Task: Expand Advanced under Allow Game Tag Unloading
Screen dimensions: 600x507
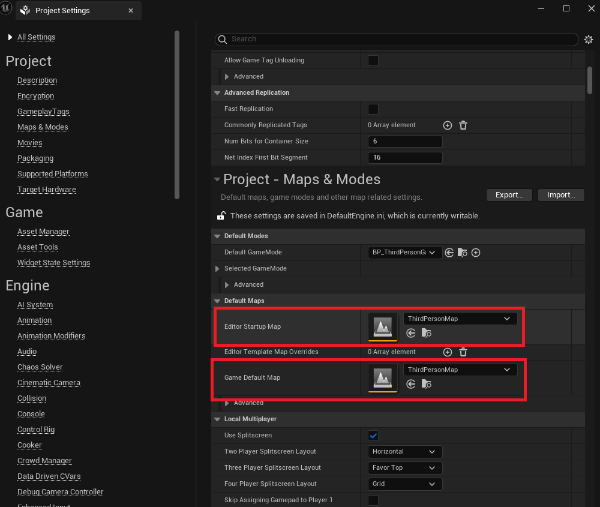Action: (227, 77)
